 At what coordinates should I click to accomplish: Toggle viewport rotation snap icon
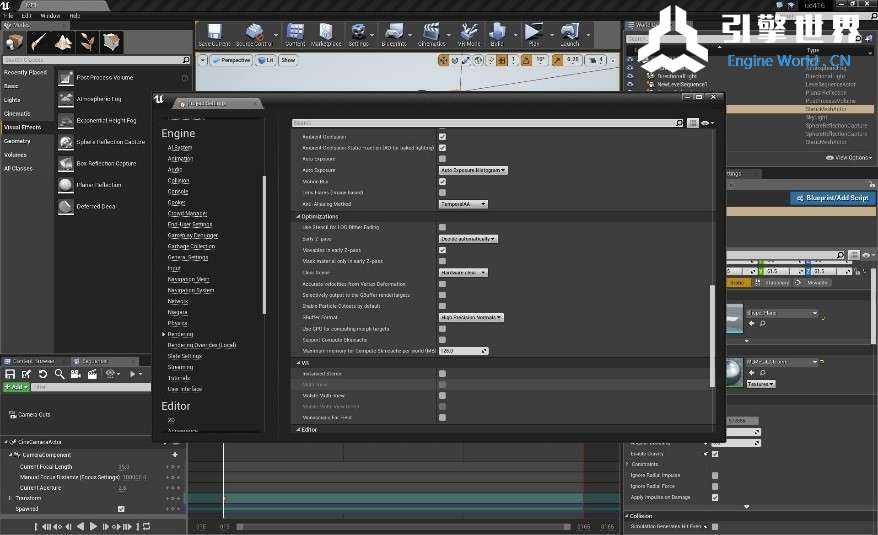click(526, 60)
